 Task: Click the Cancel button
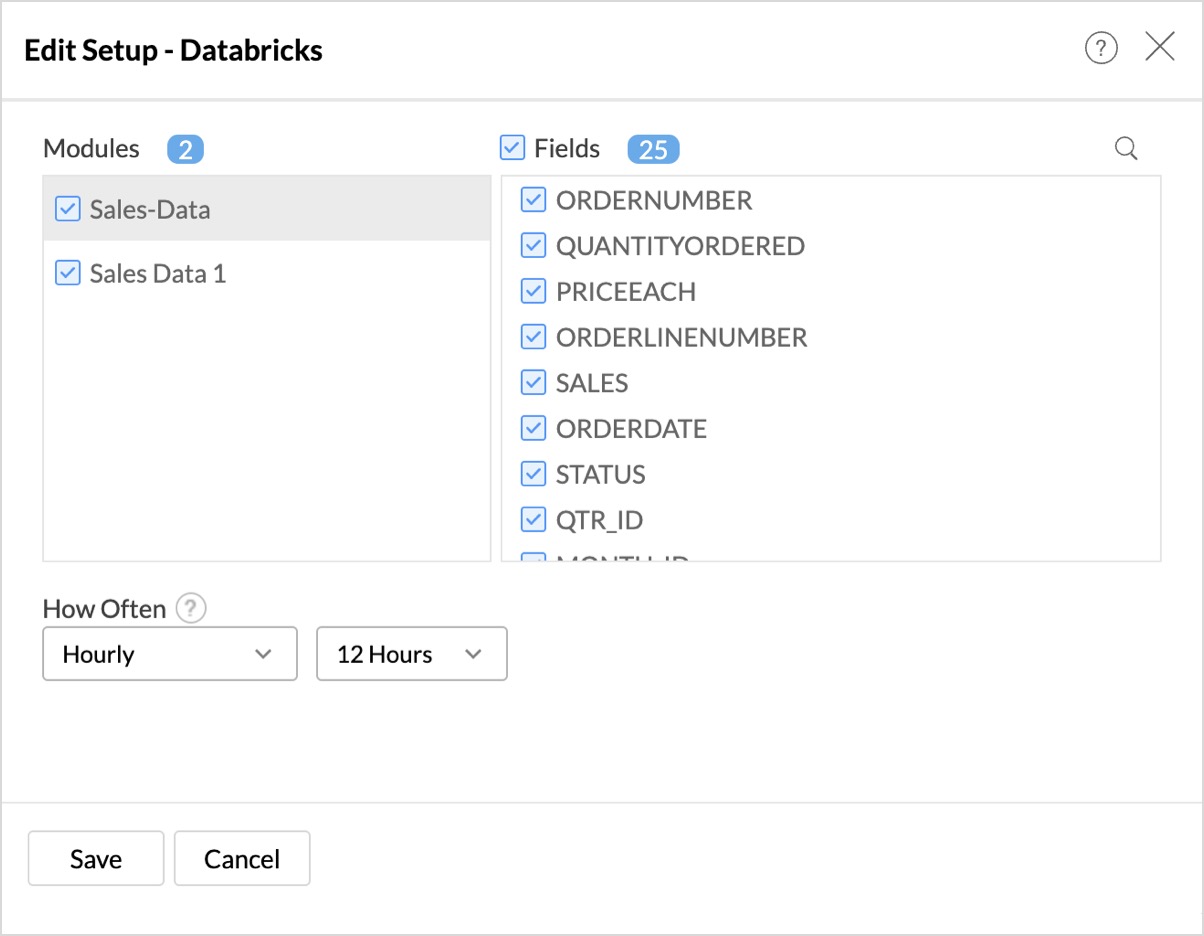(242, 858)
